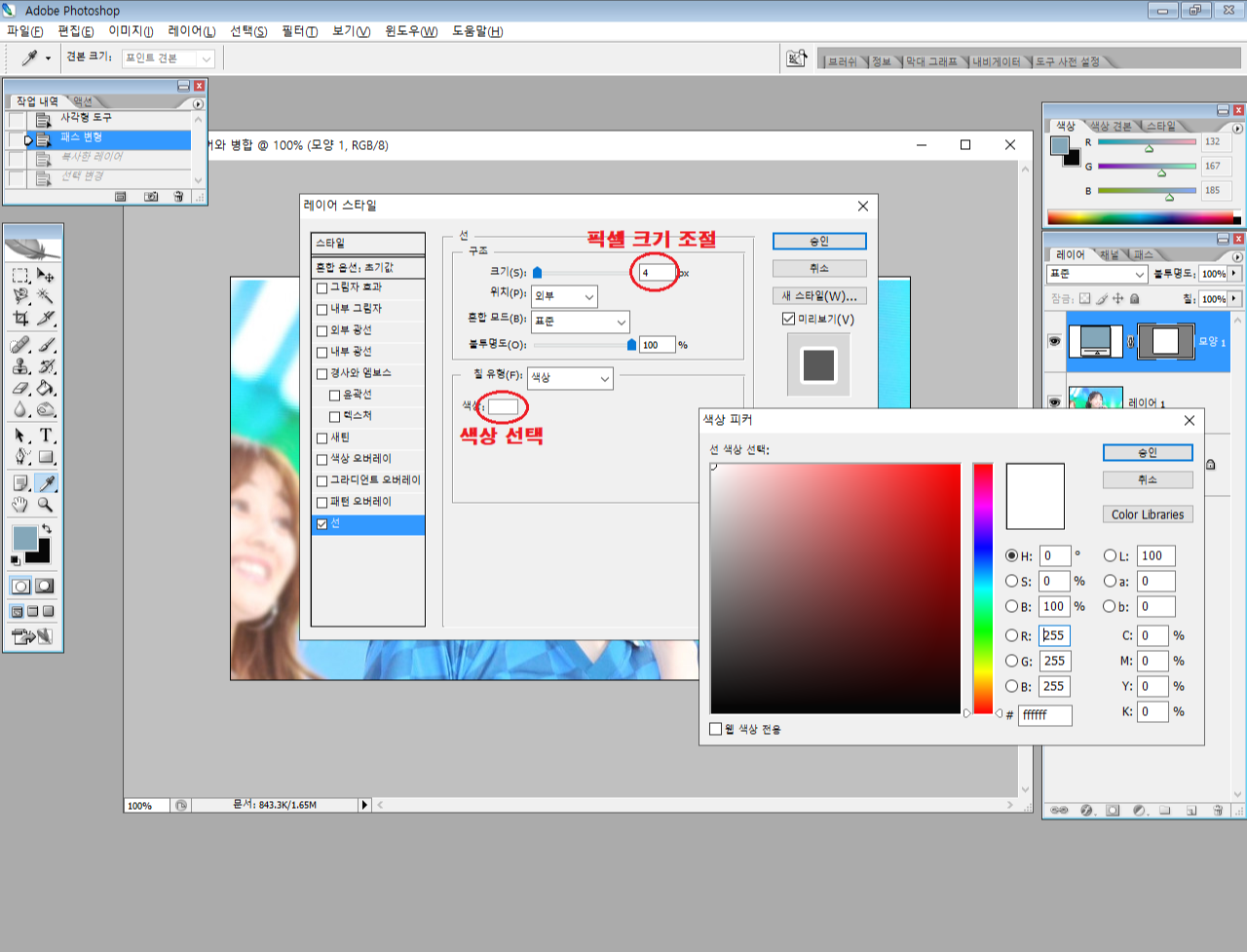This screenshot has width=1247, height=952.
Task: Toggle the 미리보기(V) preview checkbox
Action: coord(788,319)
